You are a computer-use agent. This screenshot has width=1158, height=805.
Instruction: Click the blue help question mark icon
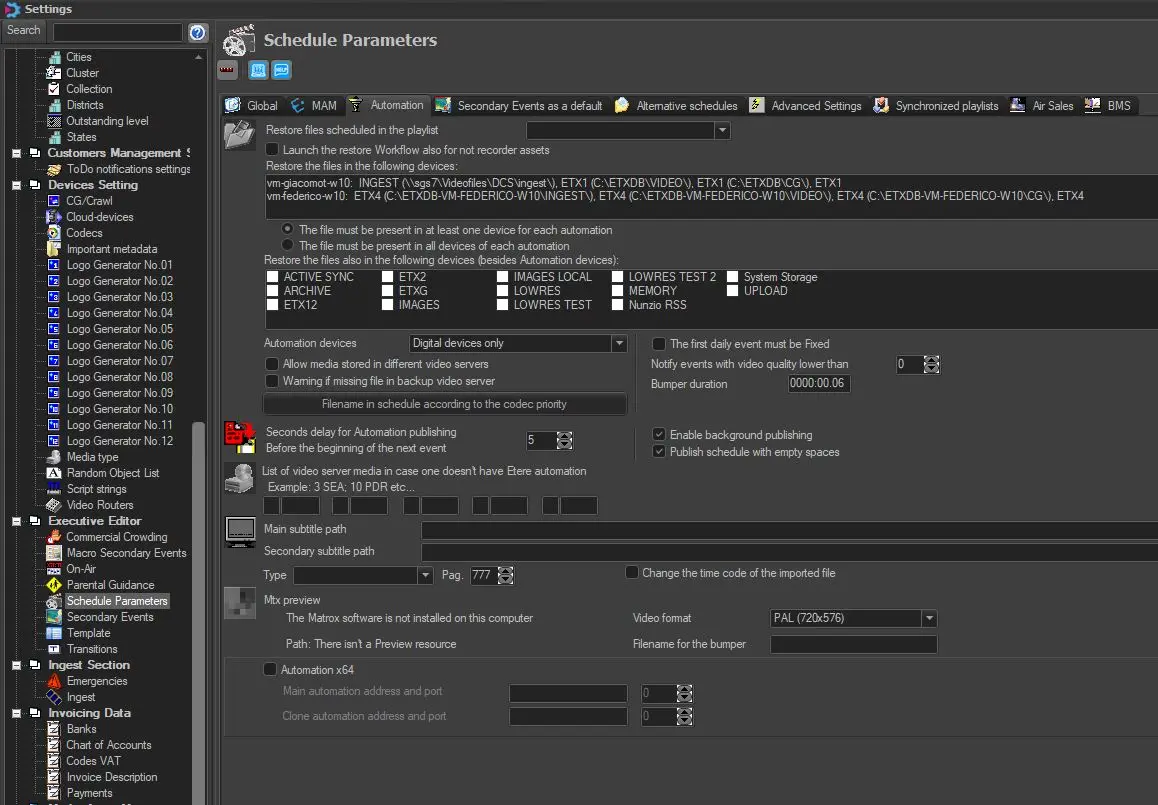coord(197,32)
